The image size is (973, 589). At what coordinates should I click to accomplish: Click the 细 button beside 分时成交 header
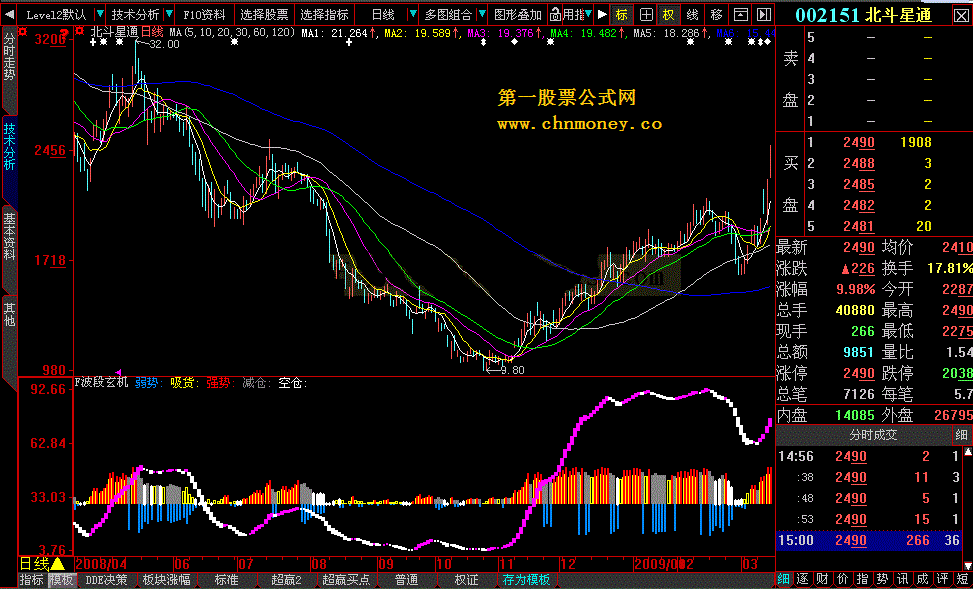click(x=962, y=436)
